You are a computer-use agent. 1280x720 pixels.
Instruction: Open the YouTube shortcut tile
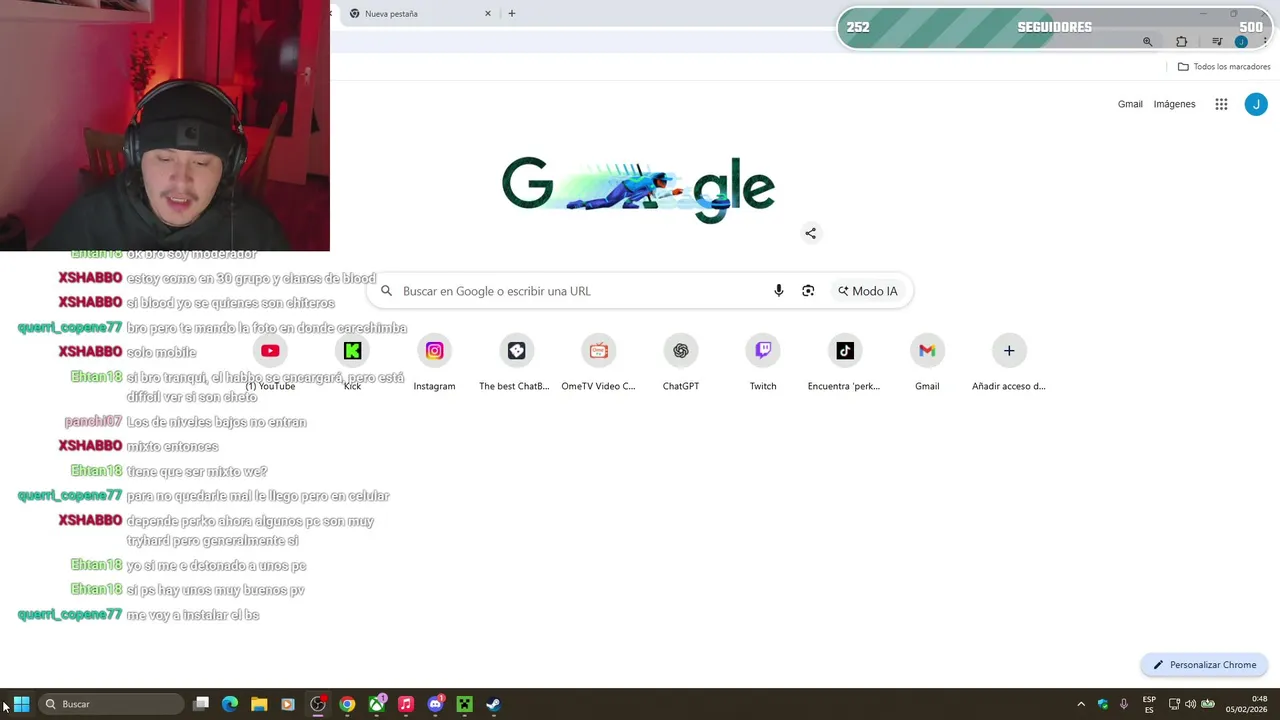(x=270, y=362)
